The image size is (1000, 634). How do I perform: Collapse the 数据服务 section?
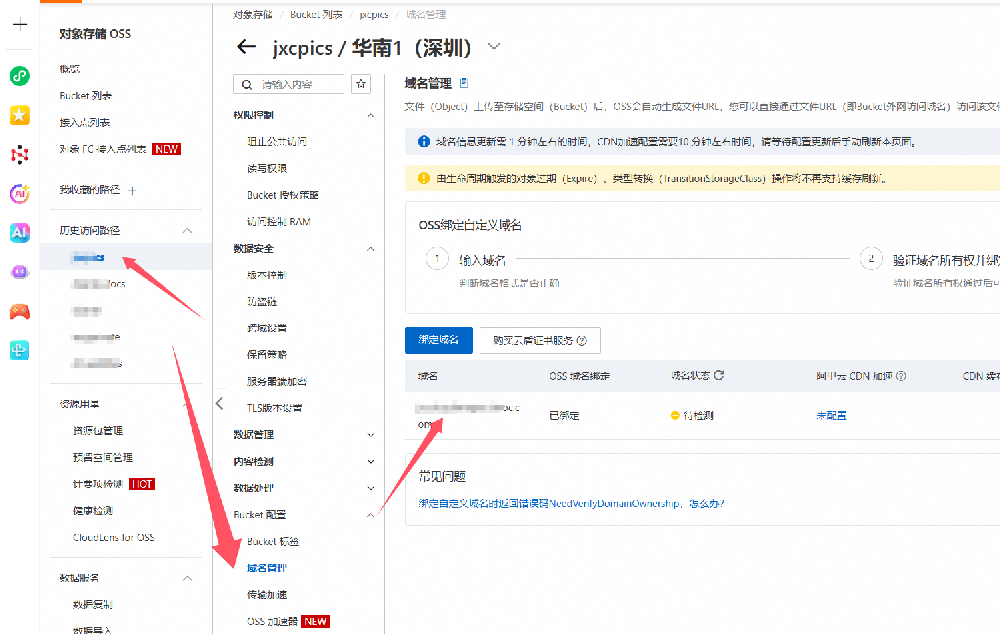pyautogui.click(x=188, y=578)
